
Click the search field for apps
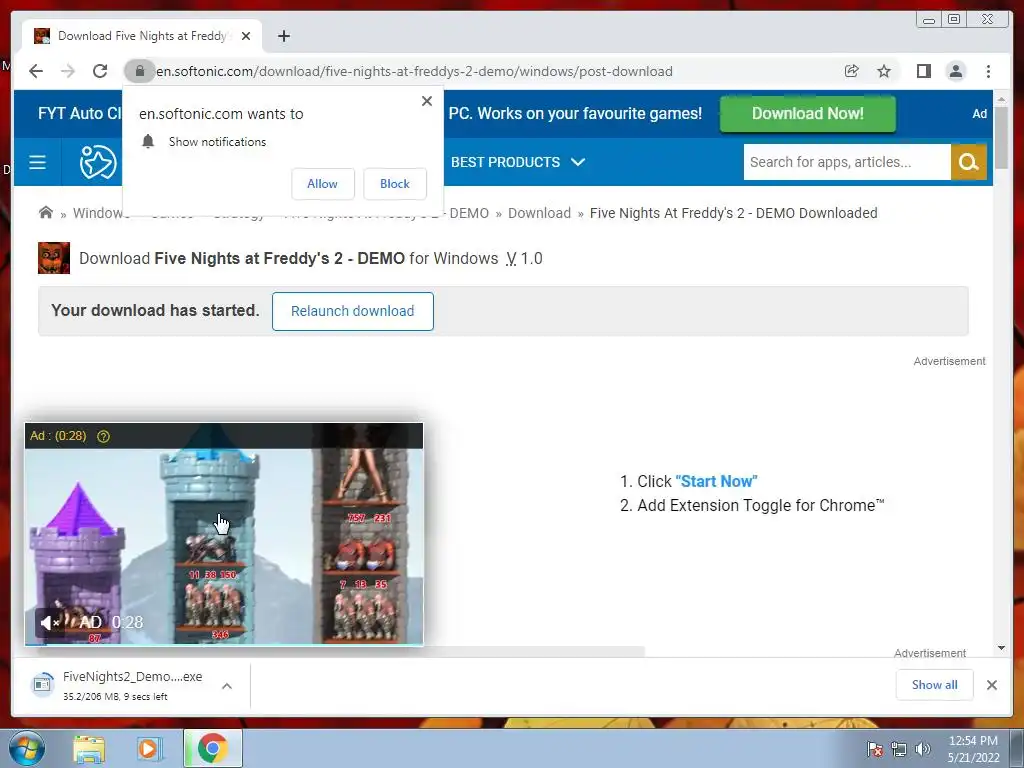tap(847, 162)
